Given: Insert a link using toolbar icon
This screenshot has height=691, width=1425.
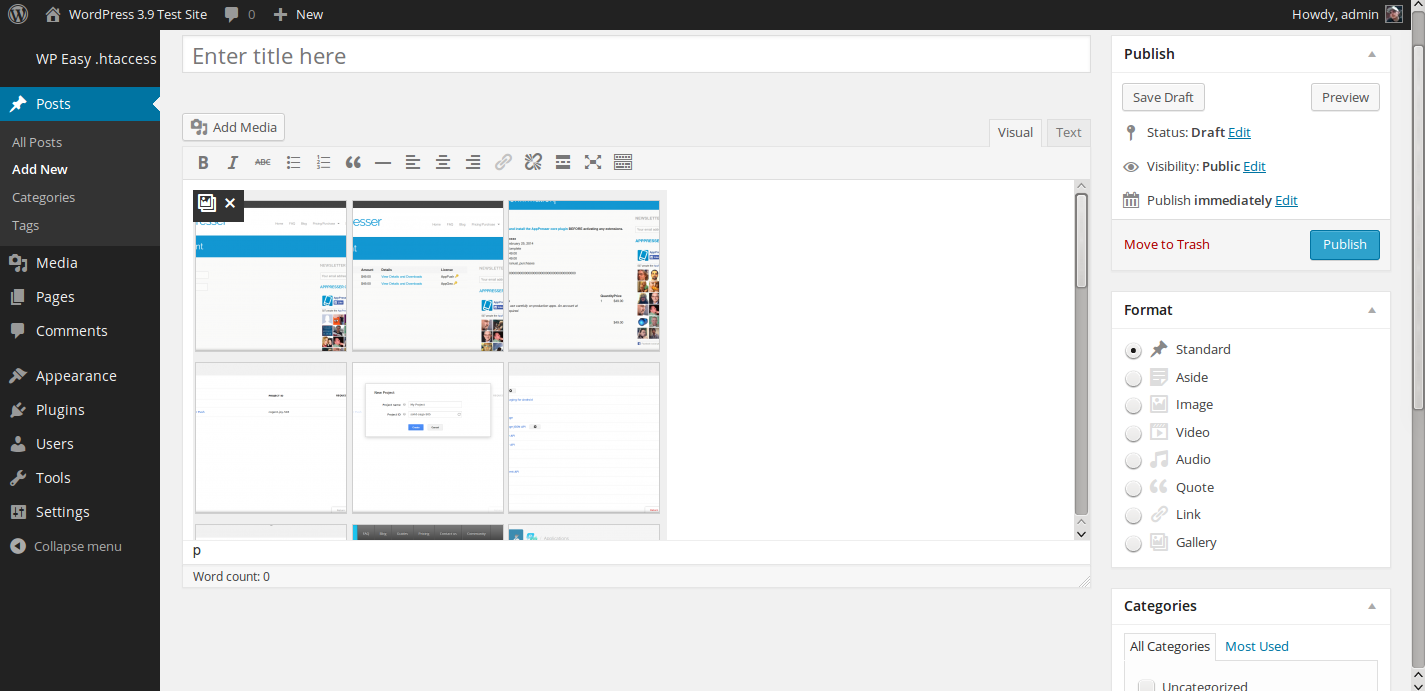Looking at the screenshot, I should click(x=503, y=162).
